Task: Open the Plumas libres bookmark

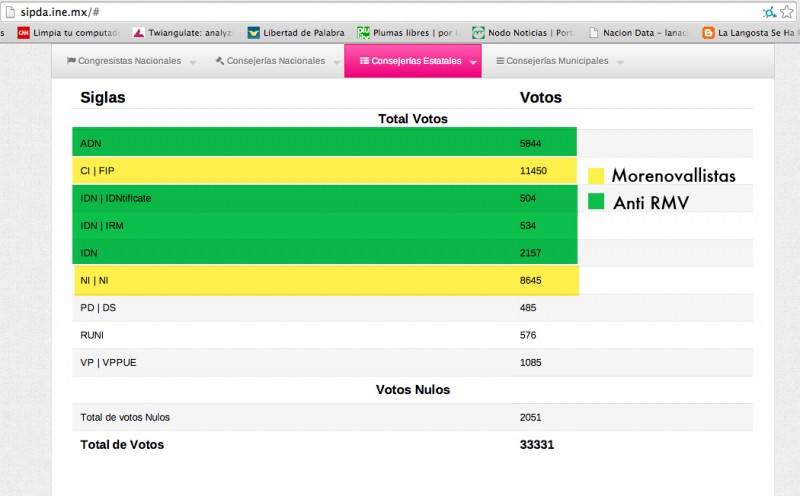Action: point(408,33)
